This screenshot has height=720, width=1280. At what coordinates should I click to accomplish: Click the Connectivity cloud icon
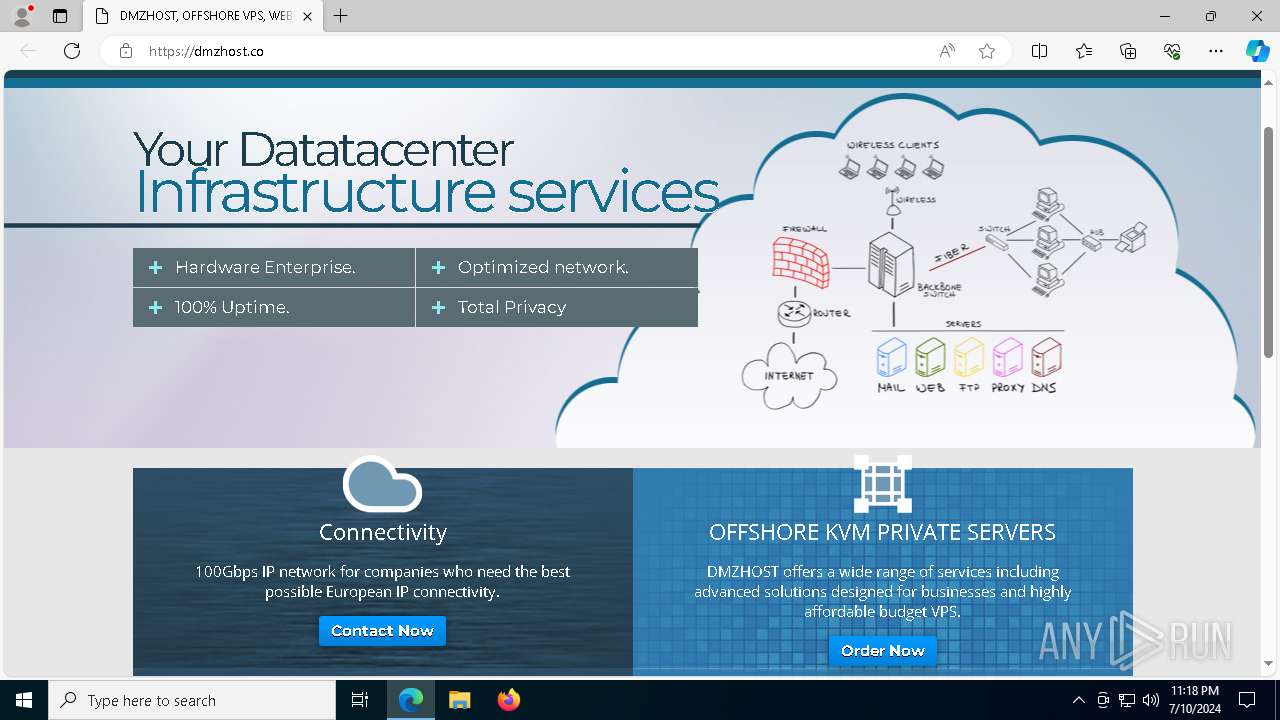(382, 484)
